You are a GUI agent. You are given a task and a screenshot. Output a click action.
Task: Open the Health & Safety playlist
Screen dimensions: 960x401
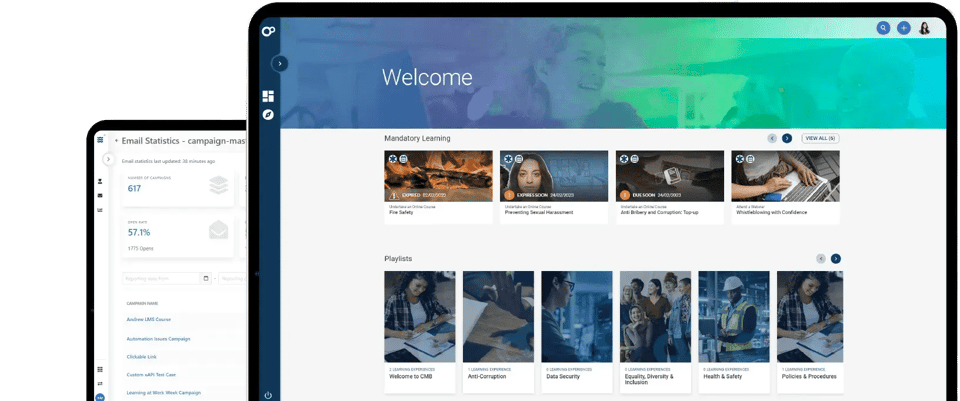734,332
